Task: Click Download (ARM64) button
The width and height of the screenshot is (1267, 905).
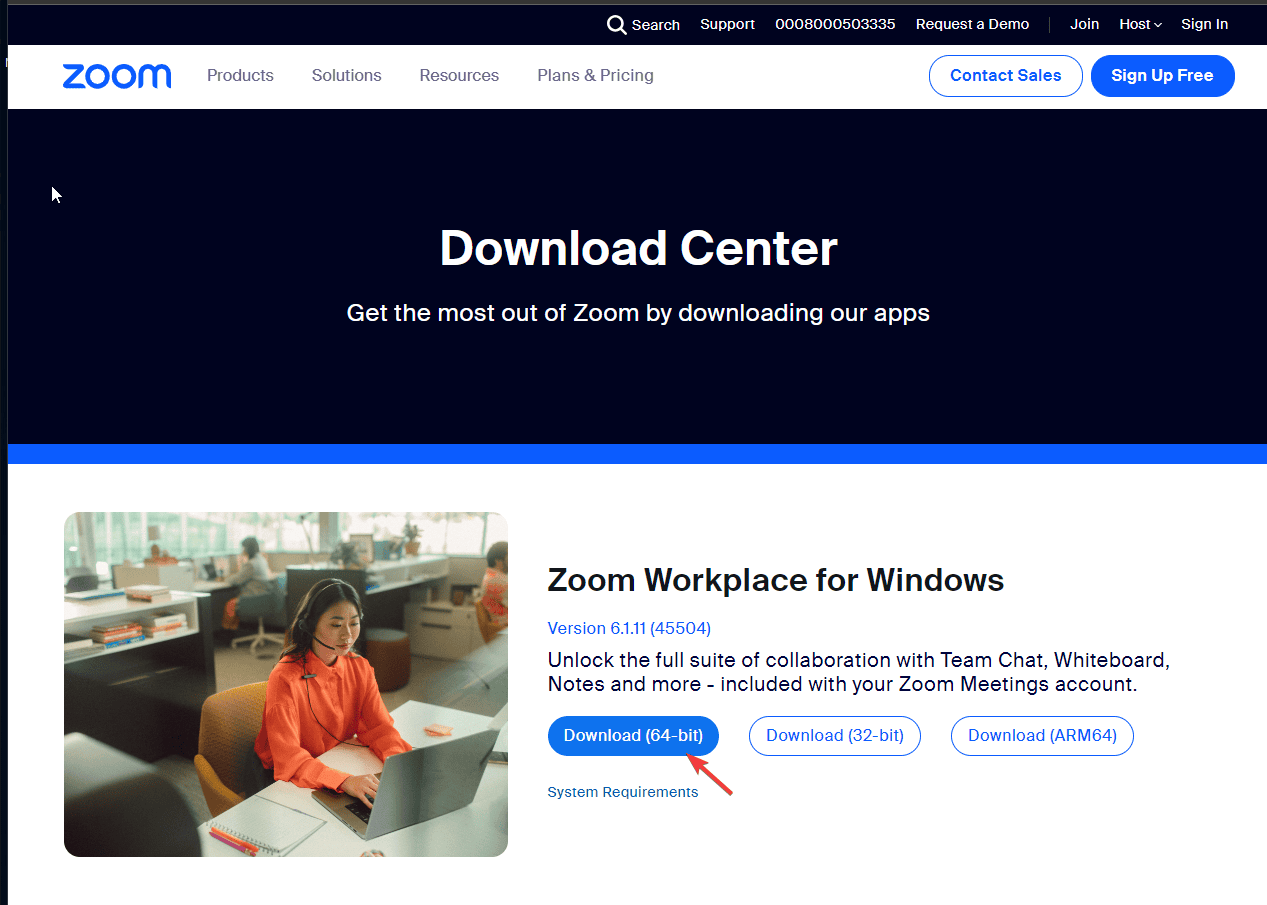Action: pyautogui.click(x=1042, y=735)
